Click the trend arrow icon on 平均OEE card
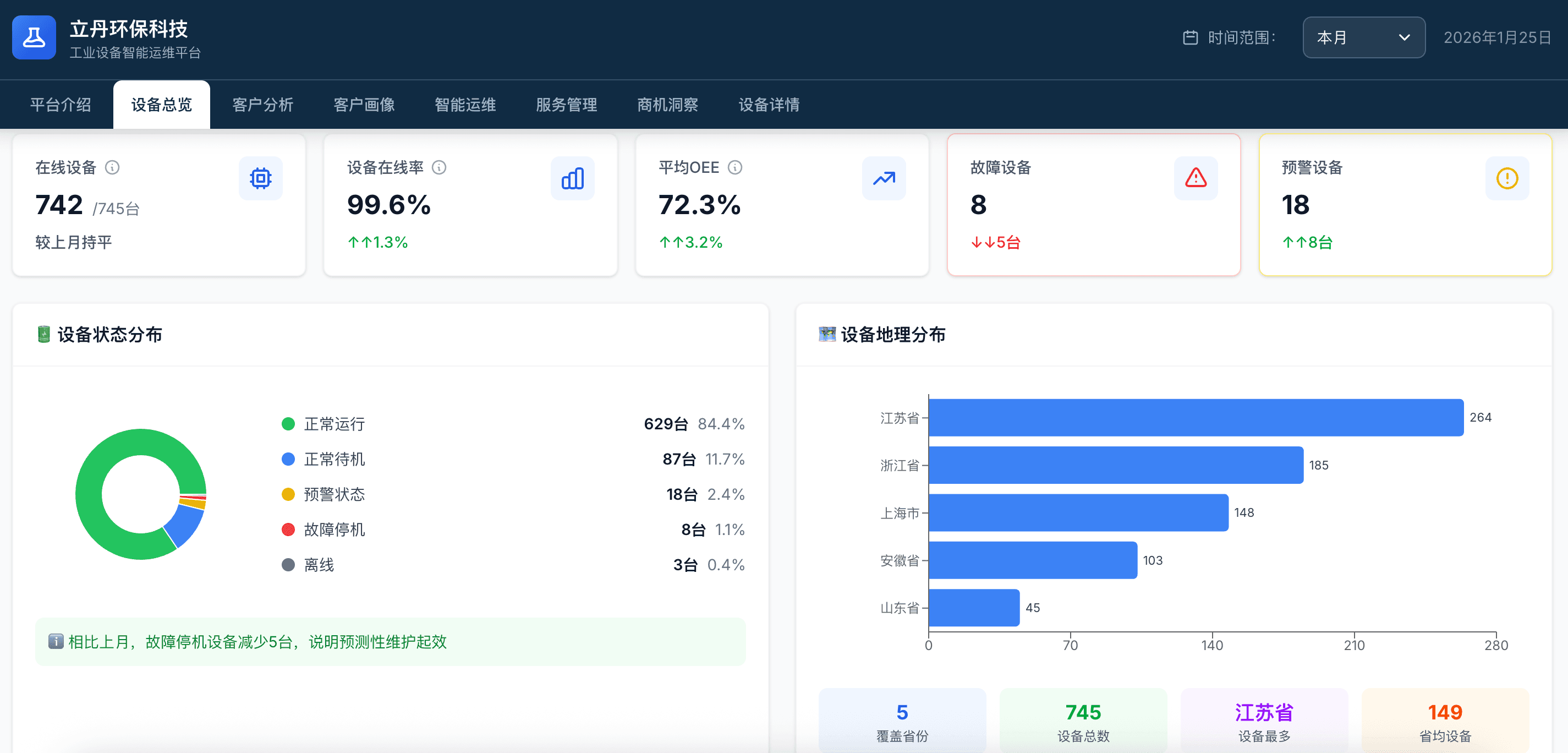This screenshot has width=1568, height=753. point(884,178)
